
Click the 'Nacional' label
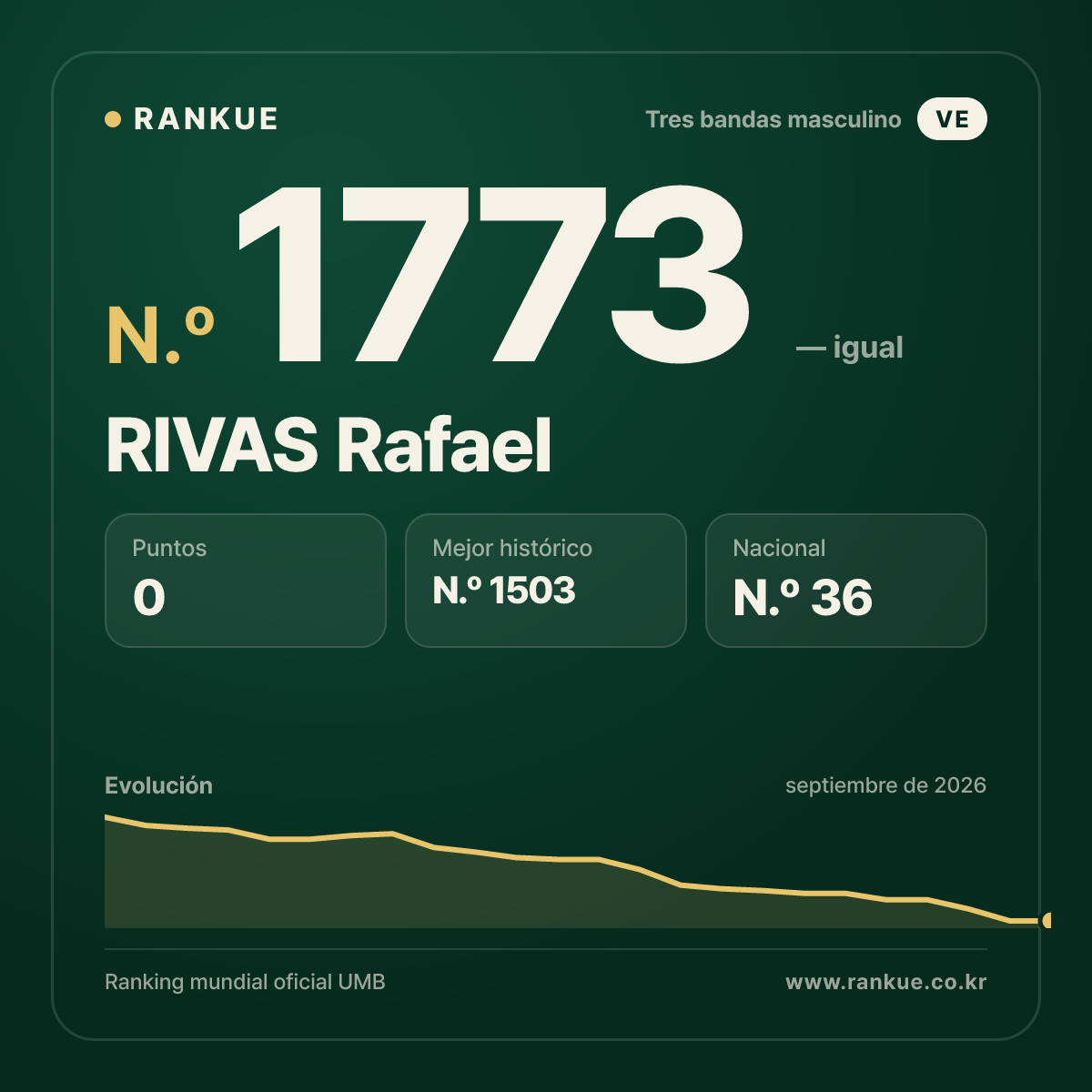point(779,548)
